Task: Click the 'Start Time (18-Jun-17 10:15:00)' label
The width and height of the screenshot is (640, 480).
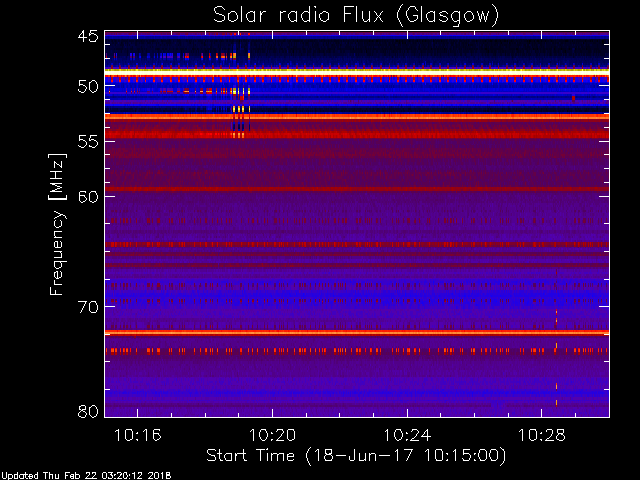Action: click(x=356, y=456)
